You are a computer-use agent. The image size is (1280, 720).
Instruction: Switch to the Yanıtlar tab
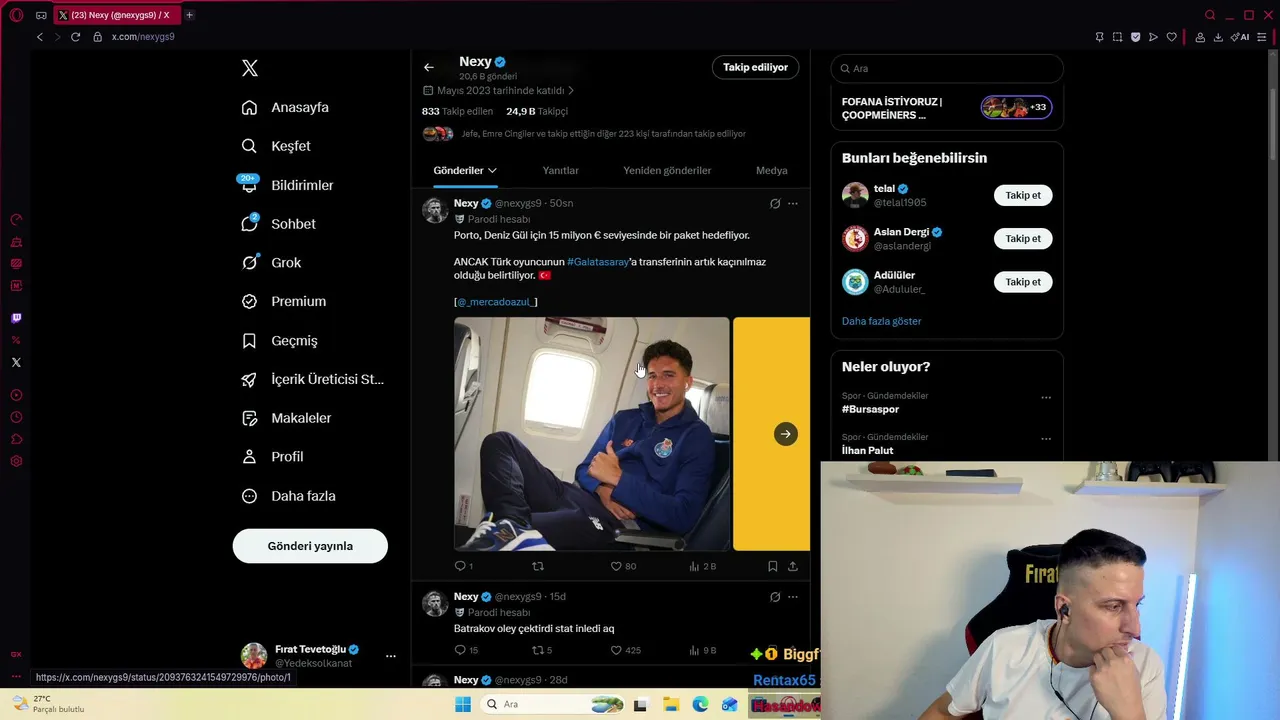(560, 170)
